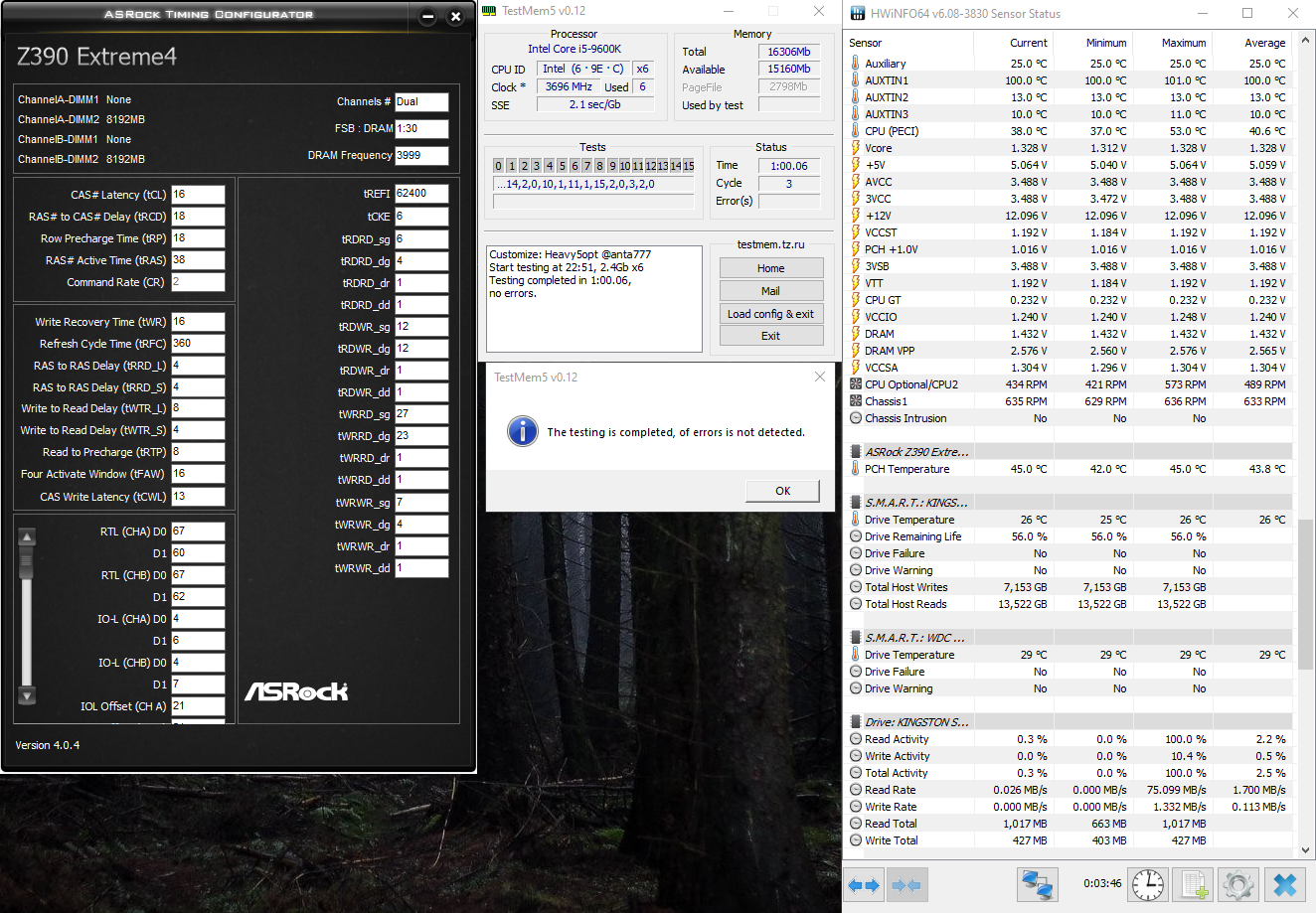Select Drive Remaining Life sensor row
Image resolution: width=1316 pixels, height=913 pixels.
pyautogui.click(x=1069, y=536)
